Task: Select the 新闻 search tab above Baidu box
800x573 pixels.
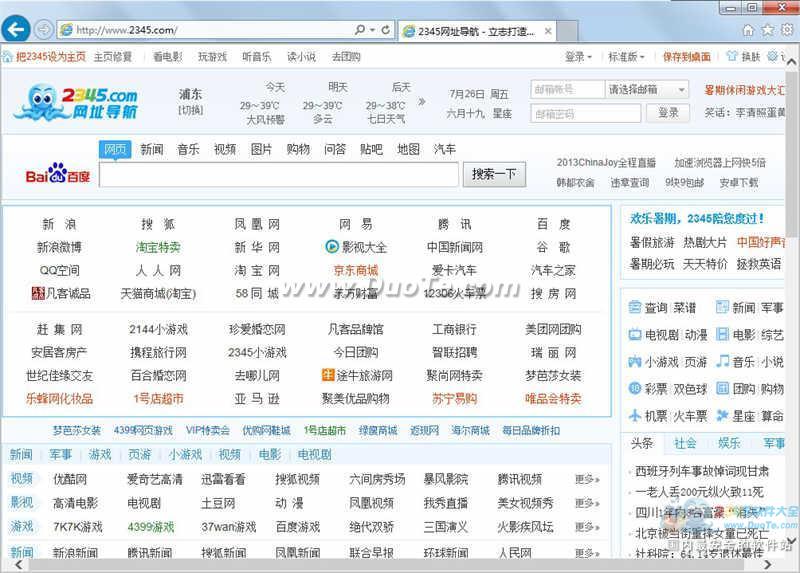Action: tap(152, 149)
